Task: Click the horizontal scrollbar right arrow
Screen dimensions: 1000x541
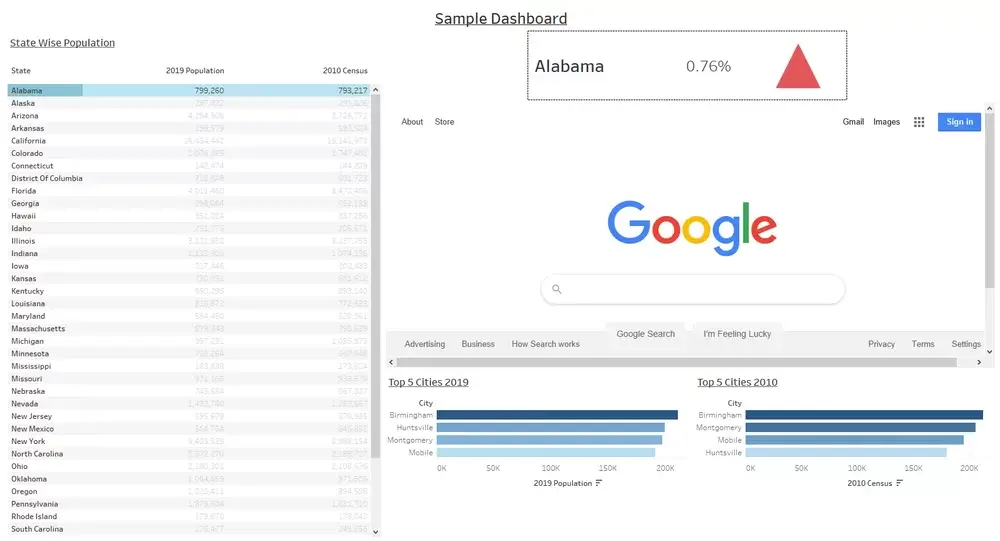Action: click(979, 362)
